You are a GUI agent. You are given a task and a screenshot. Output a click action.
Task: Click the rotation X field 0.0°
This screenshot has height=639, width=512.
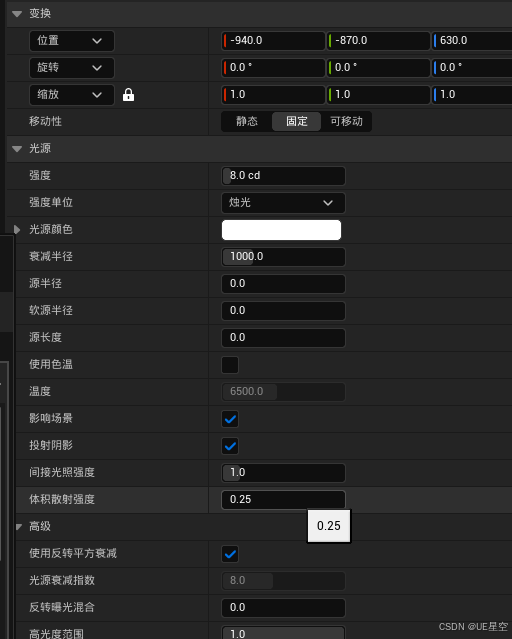pos(273,68)
